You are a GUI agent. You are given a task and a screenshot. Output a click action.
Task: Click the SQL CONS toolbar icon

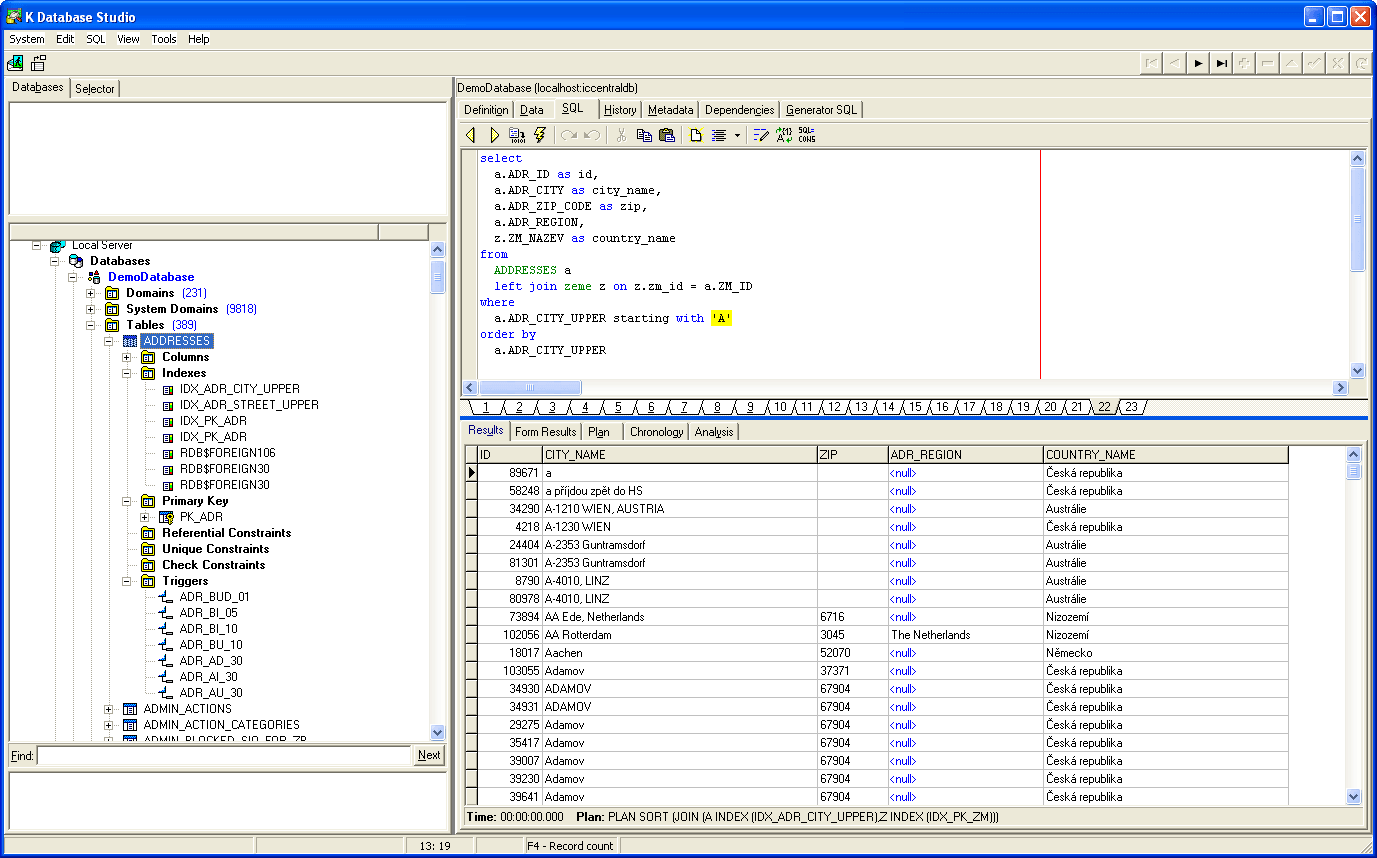pos(807,135)
